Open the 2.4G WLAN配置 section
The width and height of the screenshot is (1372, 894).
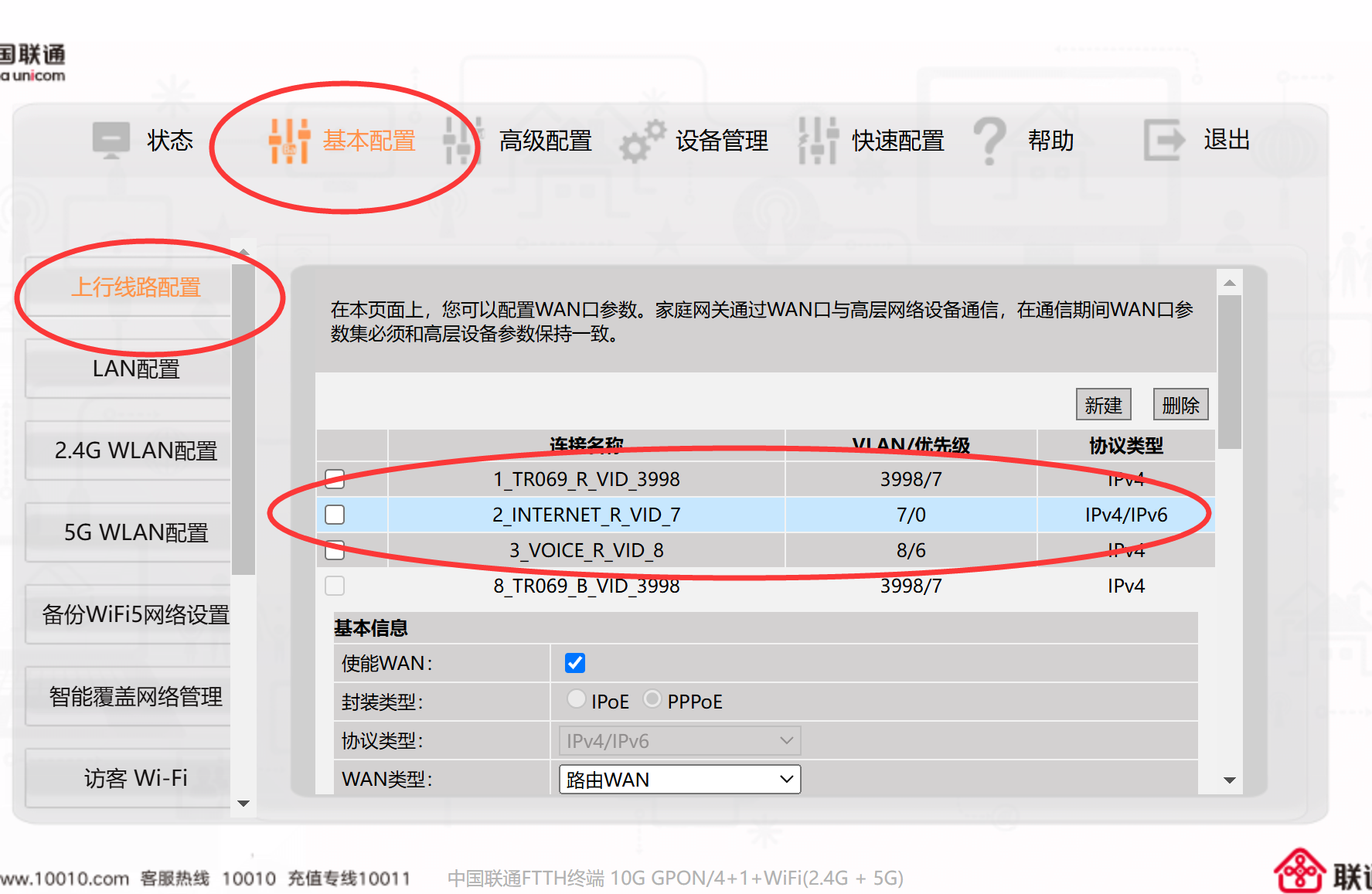tap(138, 450)
